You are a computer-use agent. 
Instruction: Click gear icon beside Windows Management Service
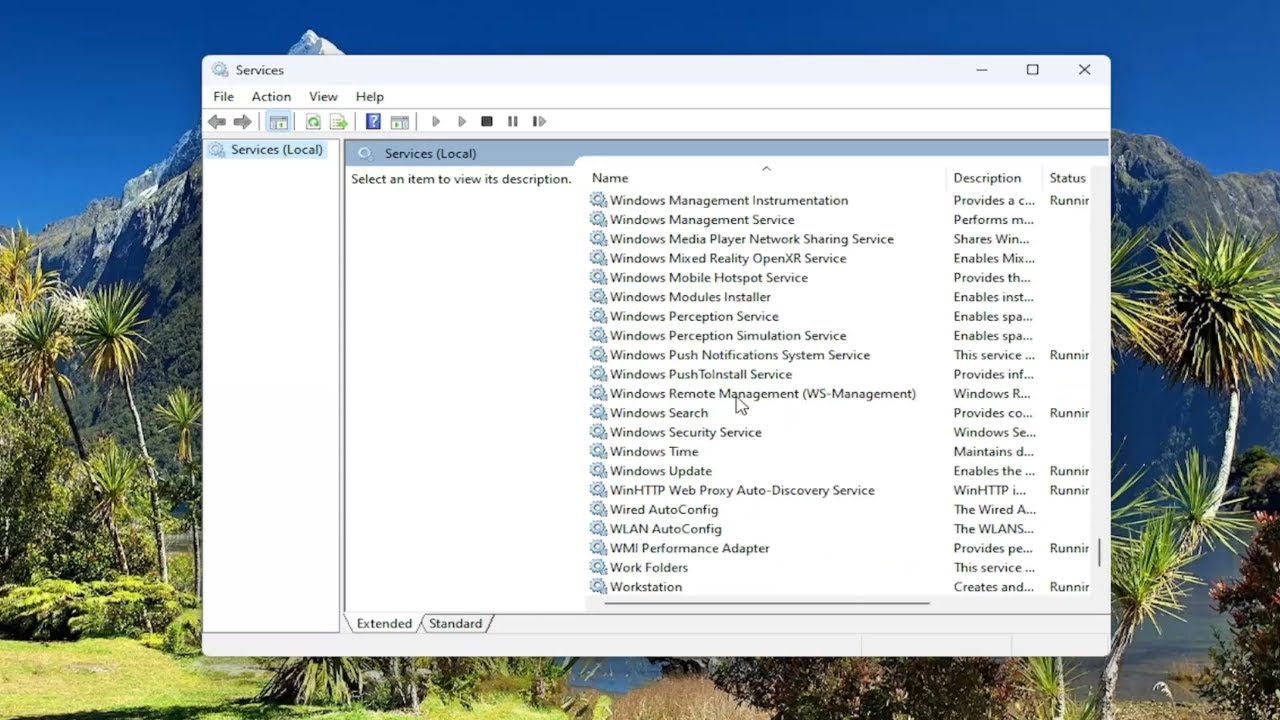[x=598, y=219]
